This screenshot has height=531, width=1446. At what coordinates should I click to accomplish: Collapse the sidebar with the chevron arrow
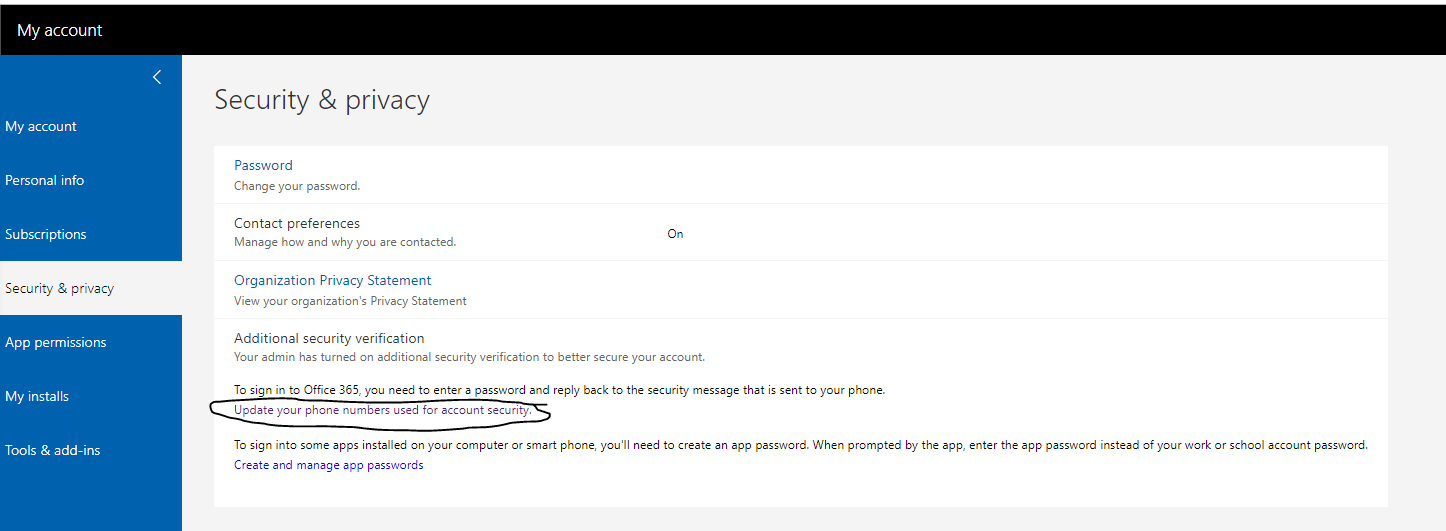pyautogui.click(x=157, y=77)
